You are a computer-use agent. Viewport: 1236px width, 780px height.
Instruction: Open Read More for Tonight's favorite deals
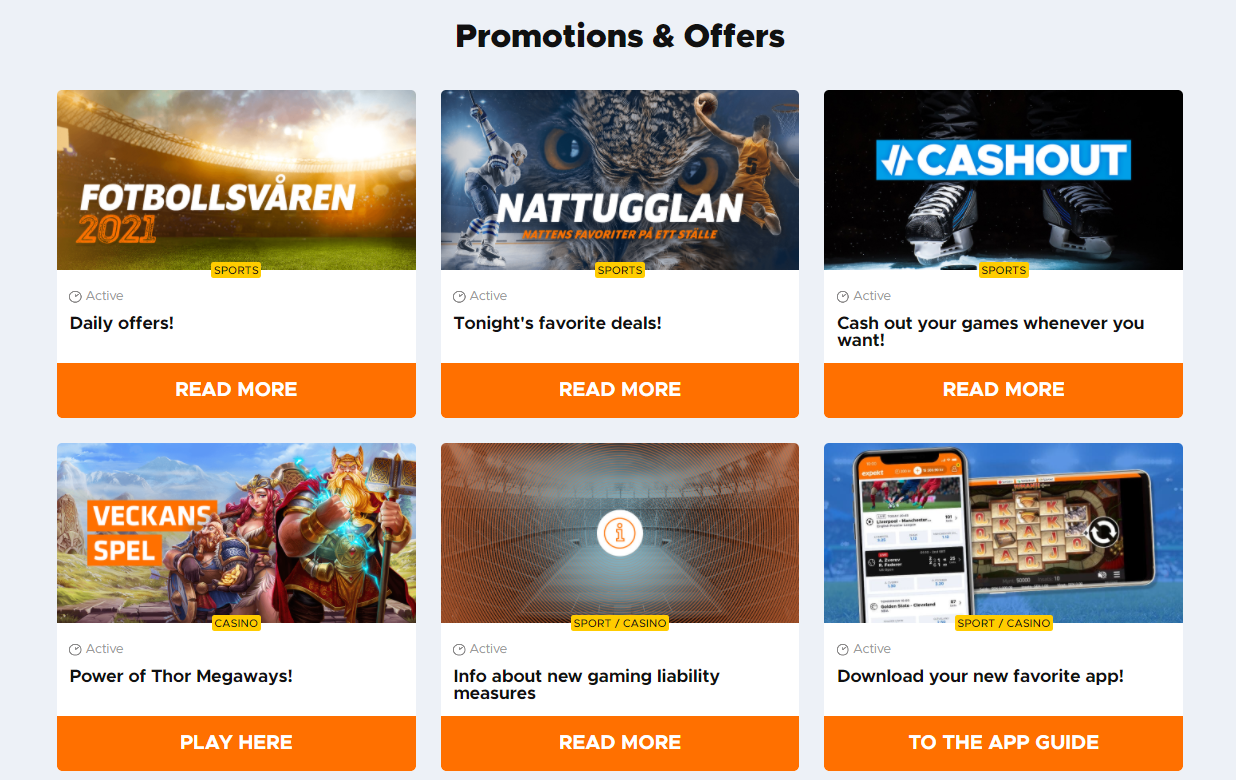click(620, 390)
